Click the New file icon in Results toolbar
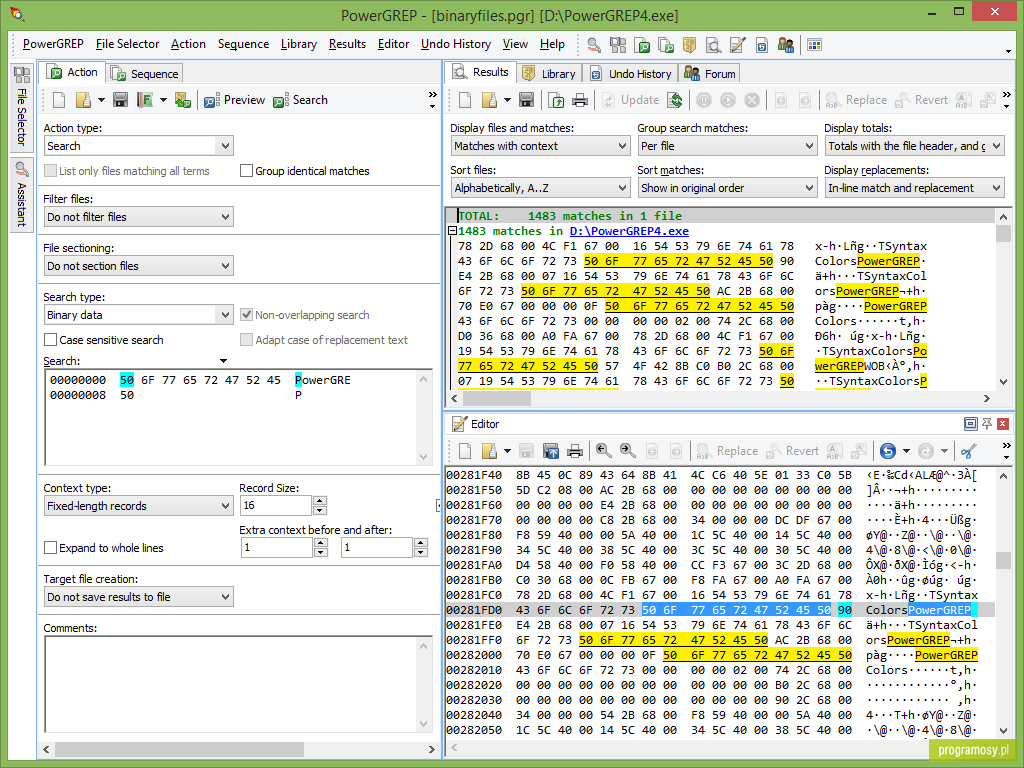This screenshot has width=1024, height=768. 465,100
